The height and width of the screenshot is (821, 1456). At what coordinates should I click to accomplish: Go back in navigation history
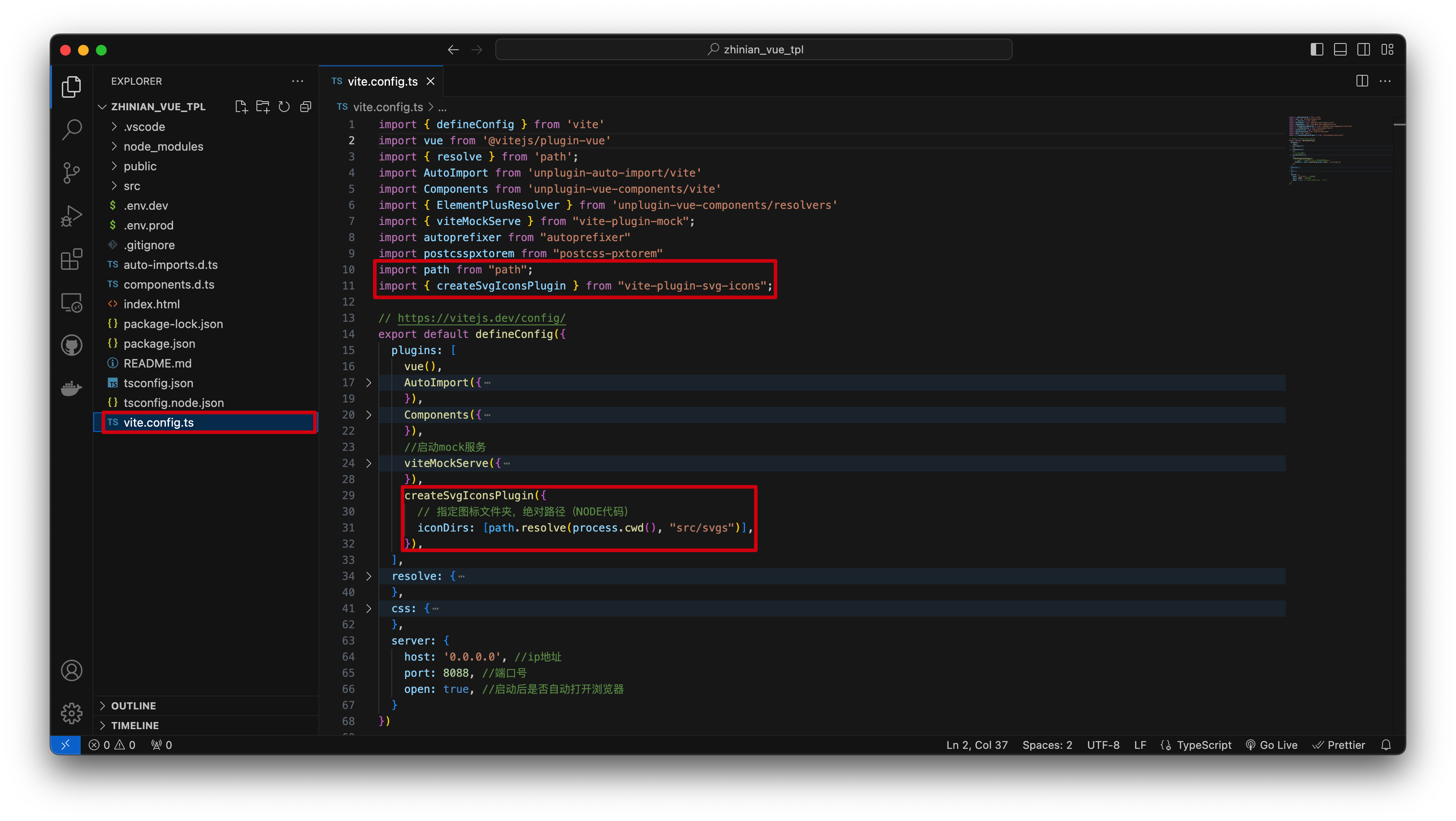click(453, 50)
